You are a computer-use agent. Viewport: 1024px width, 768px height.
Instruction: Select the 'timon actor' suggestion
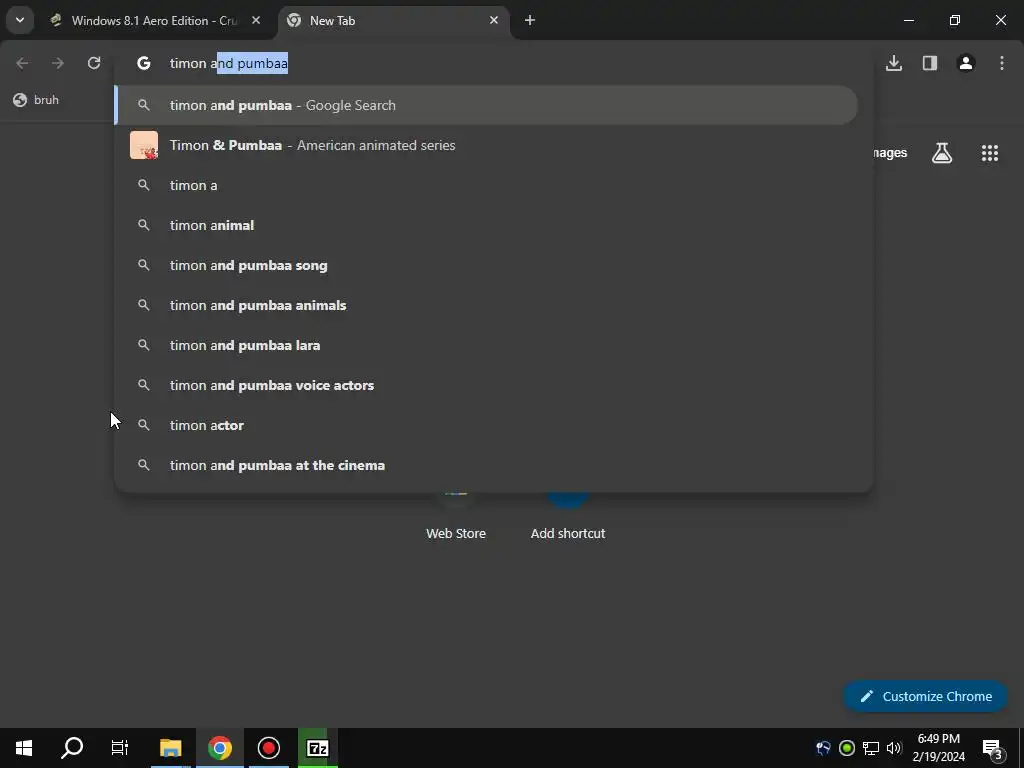point(487,425)
